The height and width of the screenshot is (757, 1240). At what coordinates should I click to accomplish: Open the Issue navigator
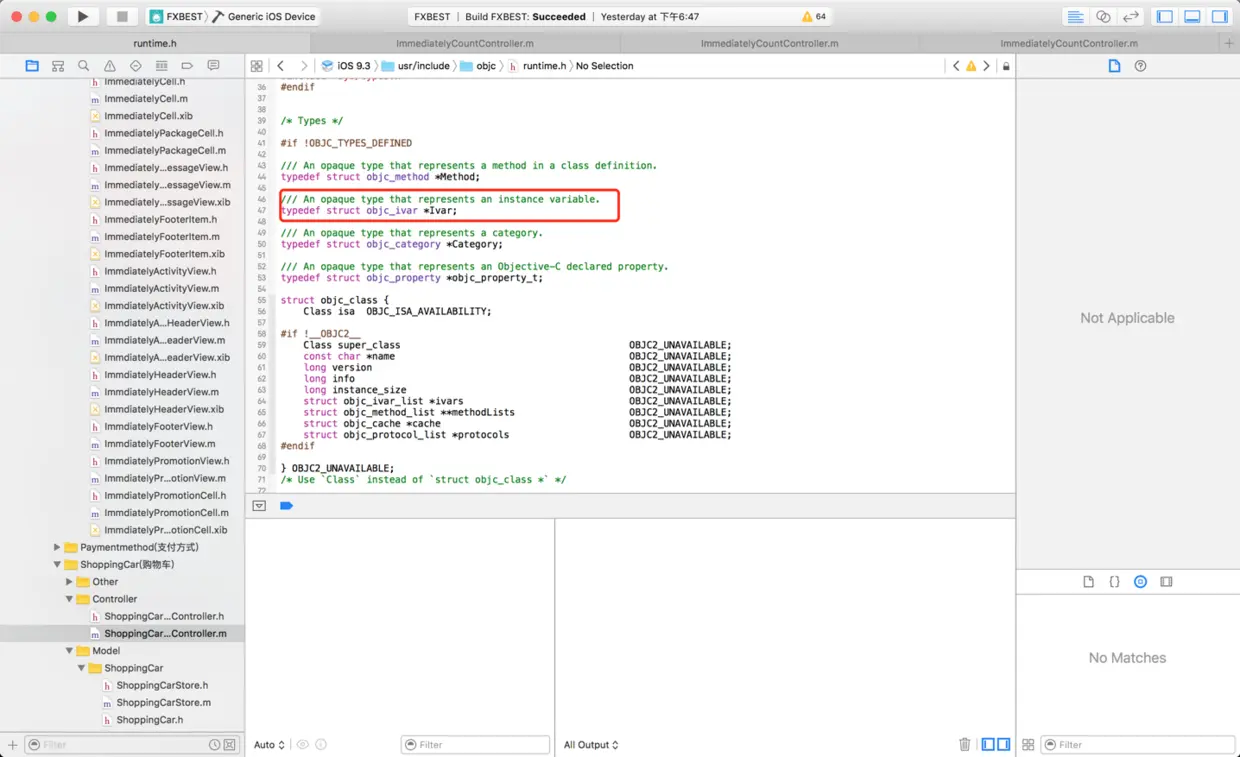click(x=110, y=66)
